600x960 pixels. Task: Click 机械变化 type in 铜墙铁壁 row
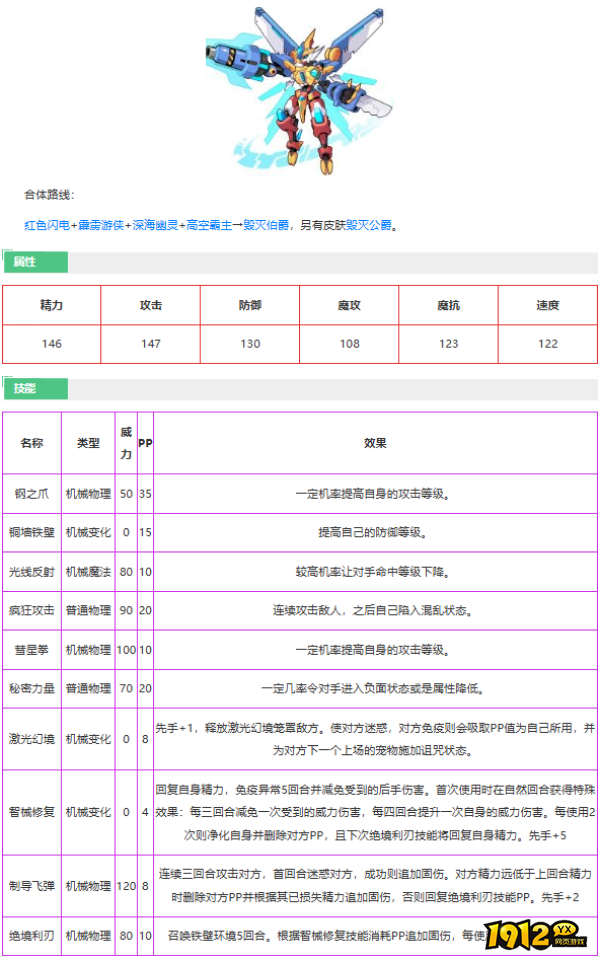coord(88,533)
